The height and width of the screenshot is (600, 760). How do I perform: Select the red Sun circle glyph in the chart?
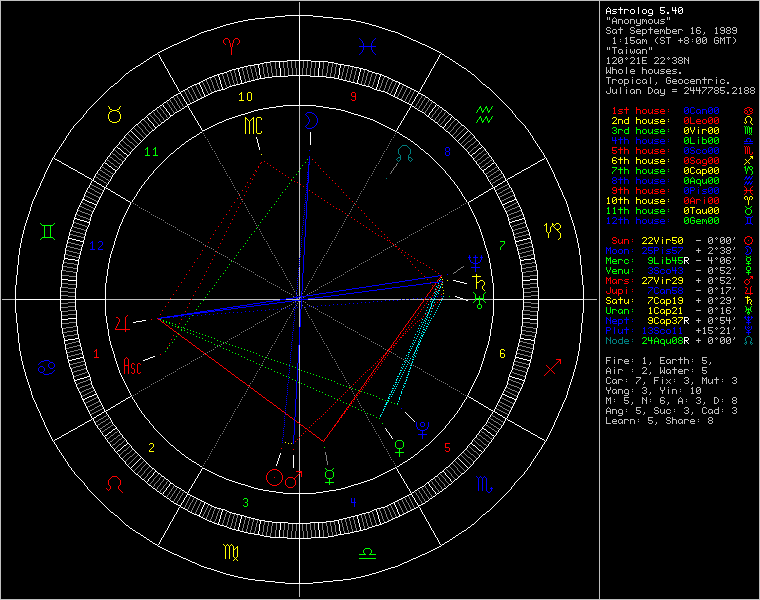point(274,477)
